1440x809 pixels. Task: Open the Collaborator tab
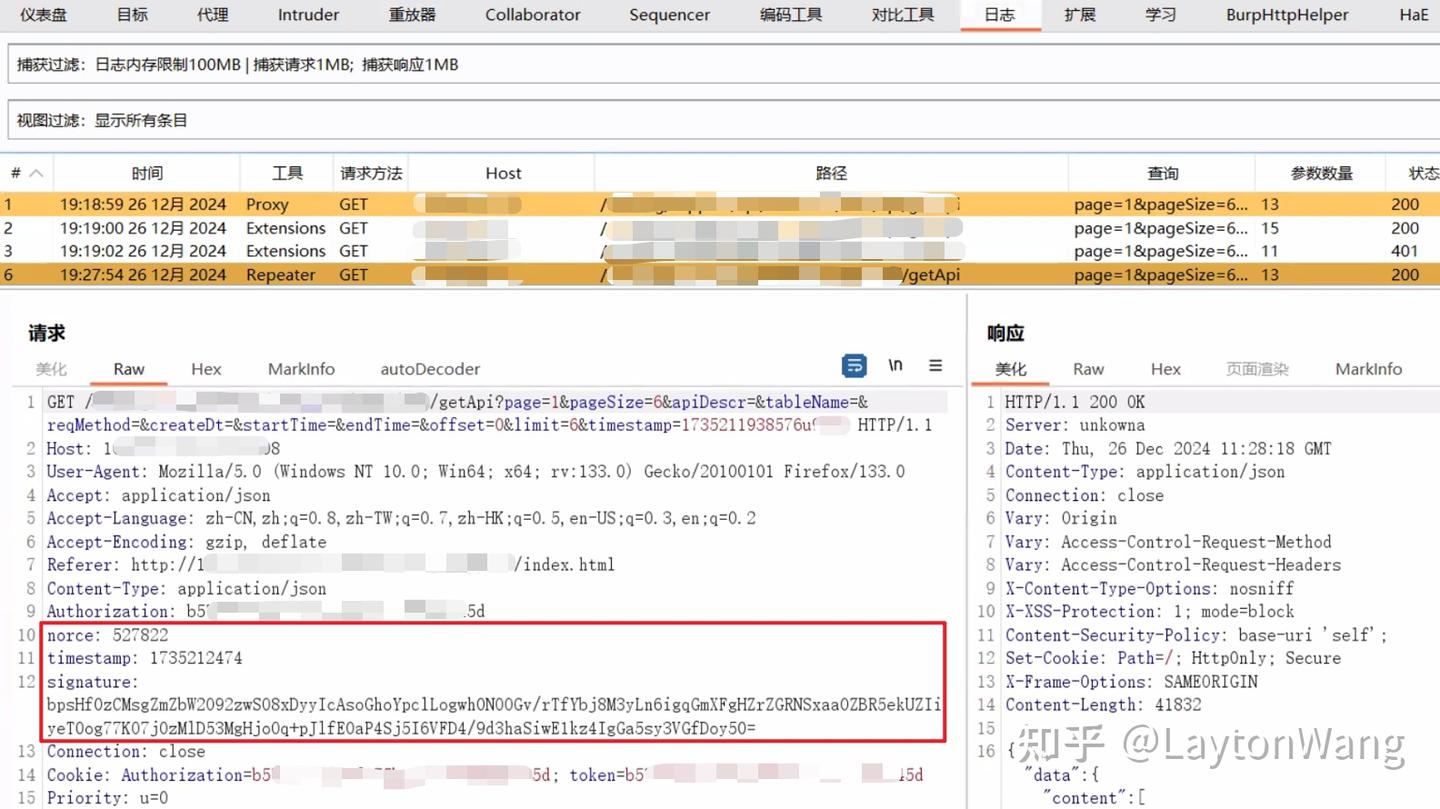pyautogui.click(x=532, y=15)
